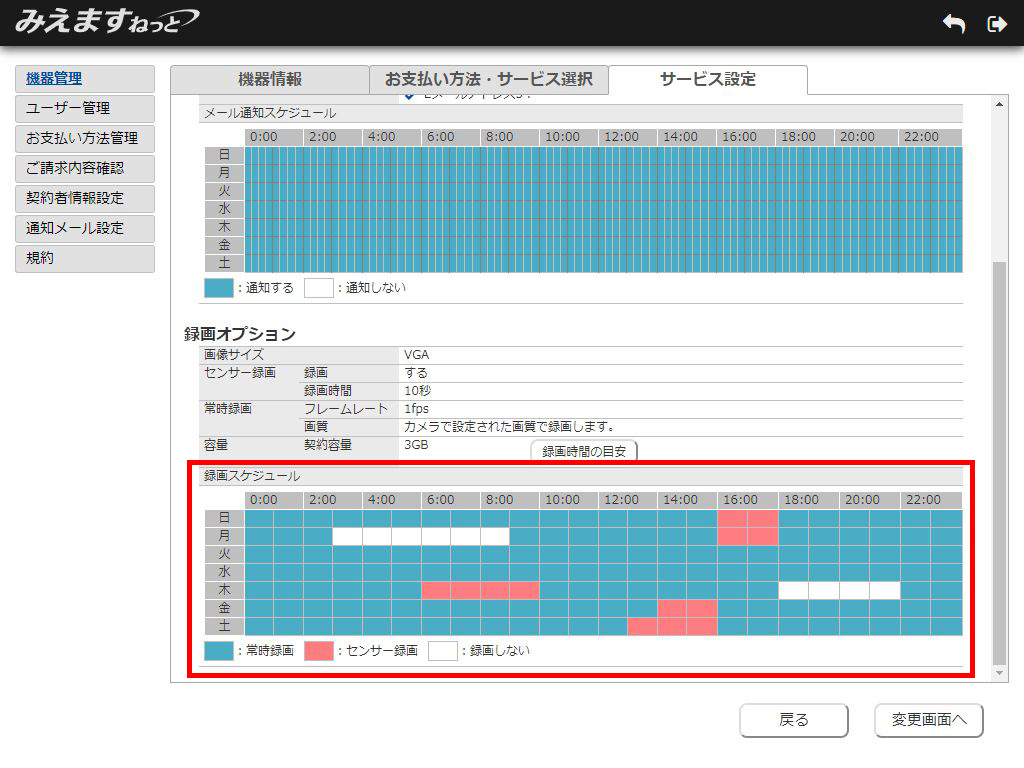Go to ユーザー管理 in sidebar
Image resolution: width=1024 pixels, height=768 pixels.
click(x=85, y=109)
